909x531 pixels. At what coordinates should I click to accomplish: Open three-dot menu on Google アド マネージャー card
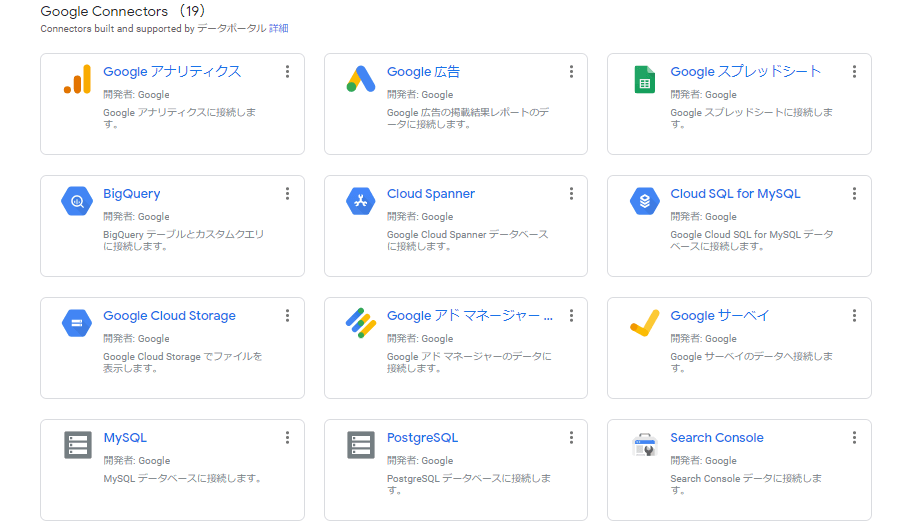tap(572, 315)
